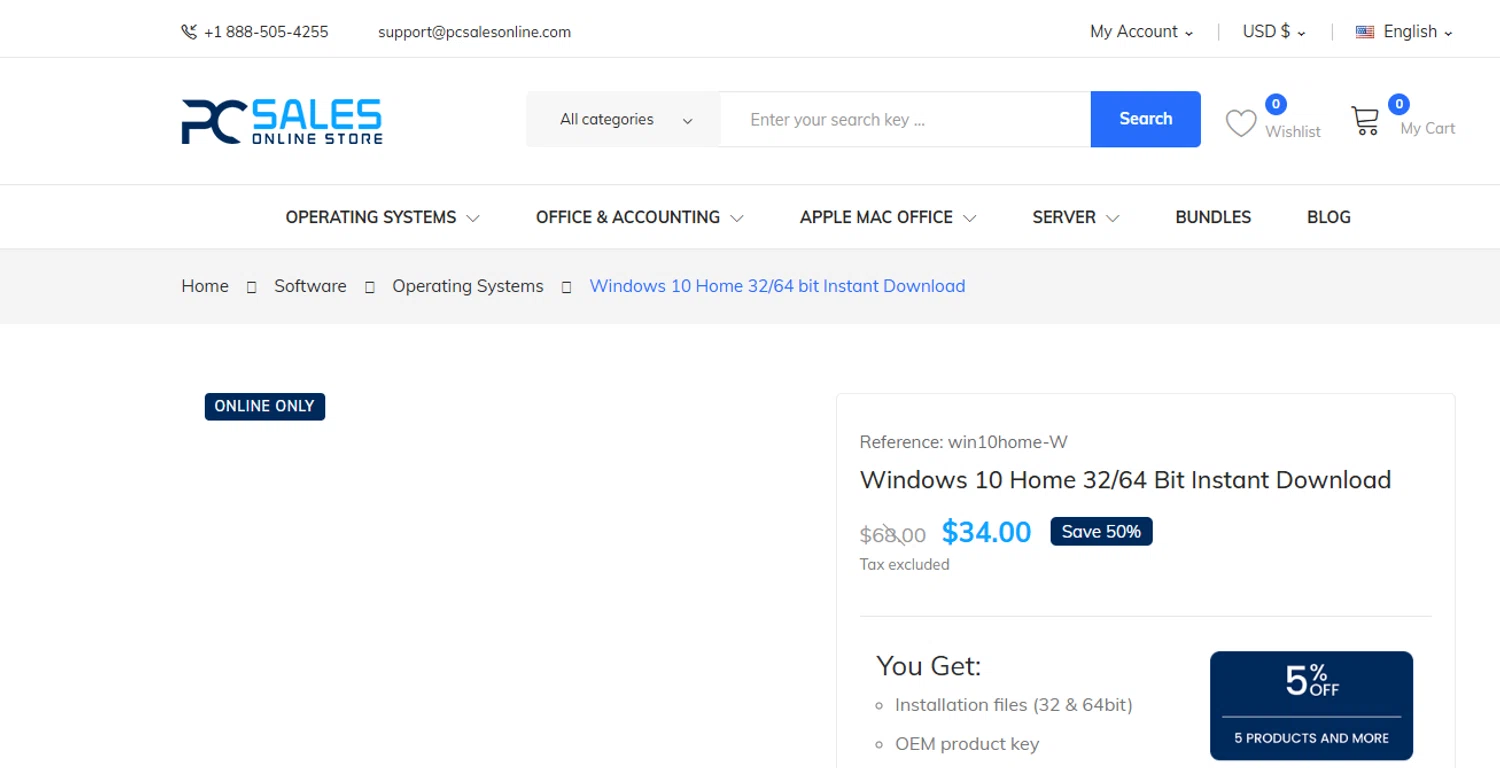The width and height of the screenshot is (1500, 768).
Task: Open the My Cart text link
Action: (x=1427, y=128)
